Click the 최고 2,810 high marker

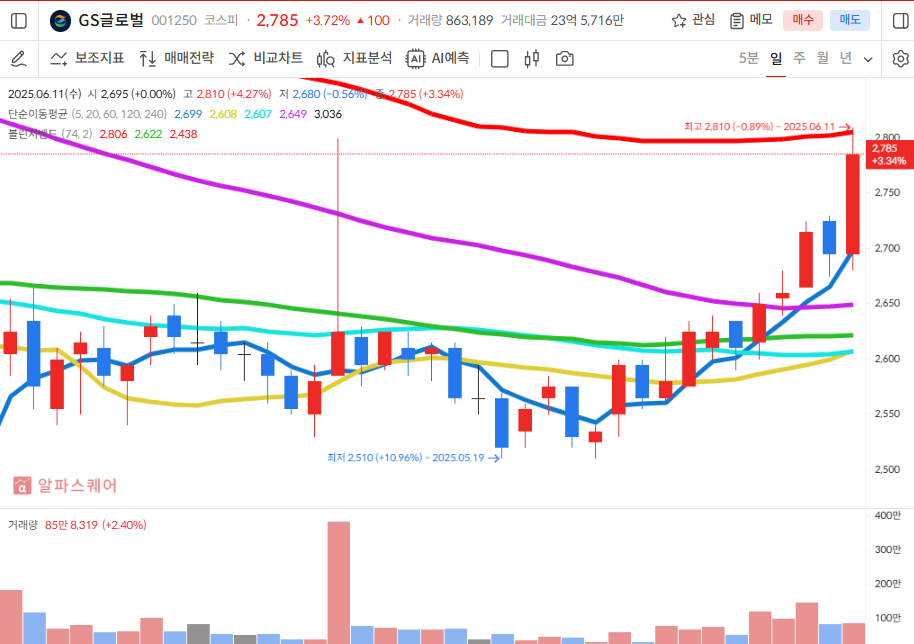[x=768, y=126]
